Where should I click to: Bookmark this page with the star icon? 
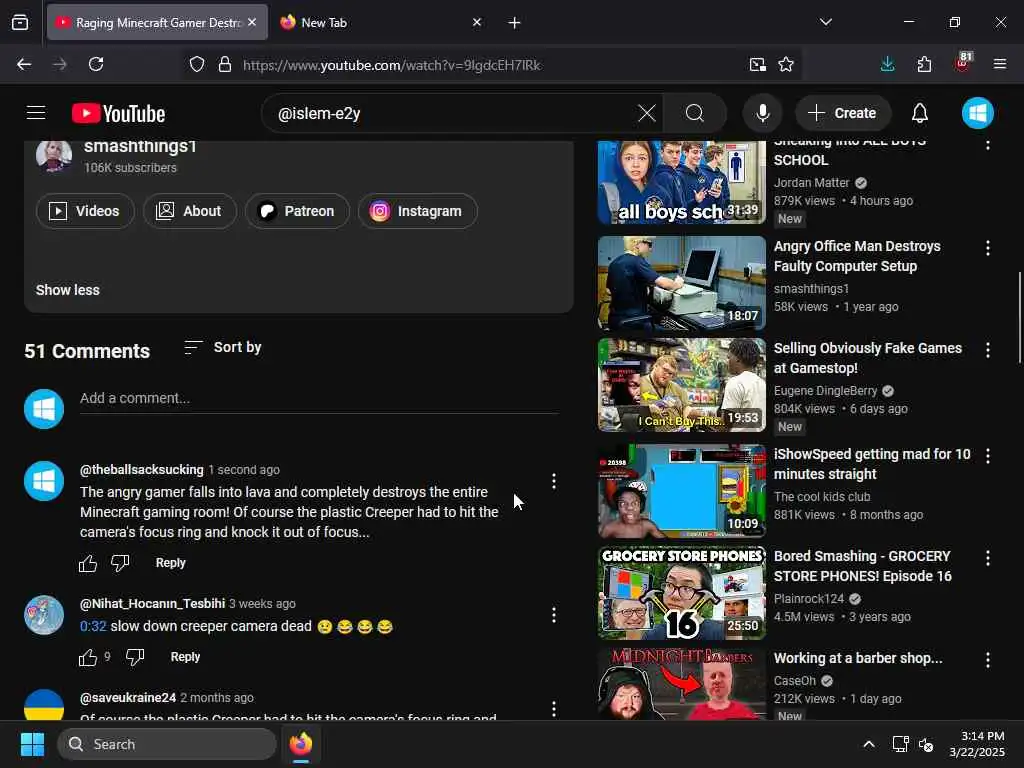coord(786,64)
